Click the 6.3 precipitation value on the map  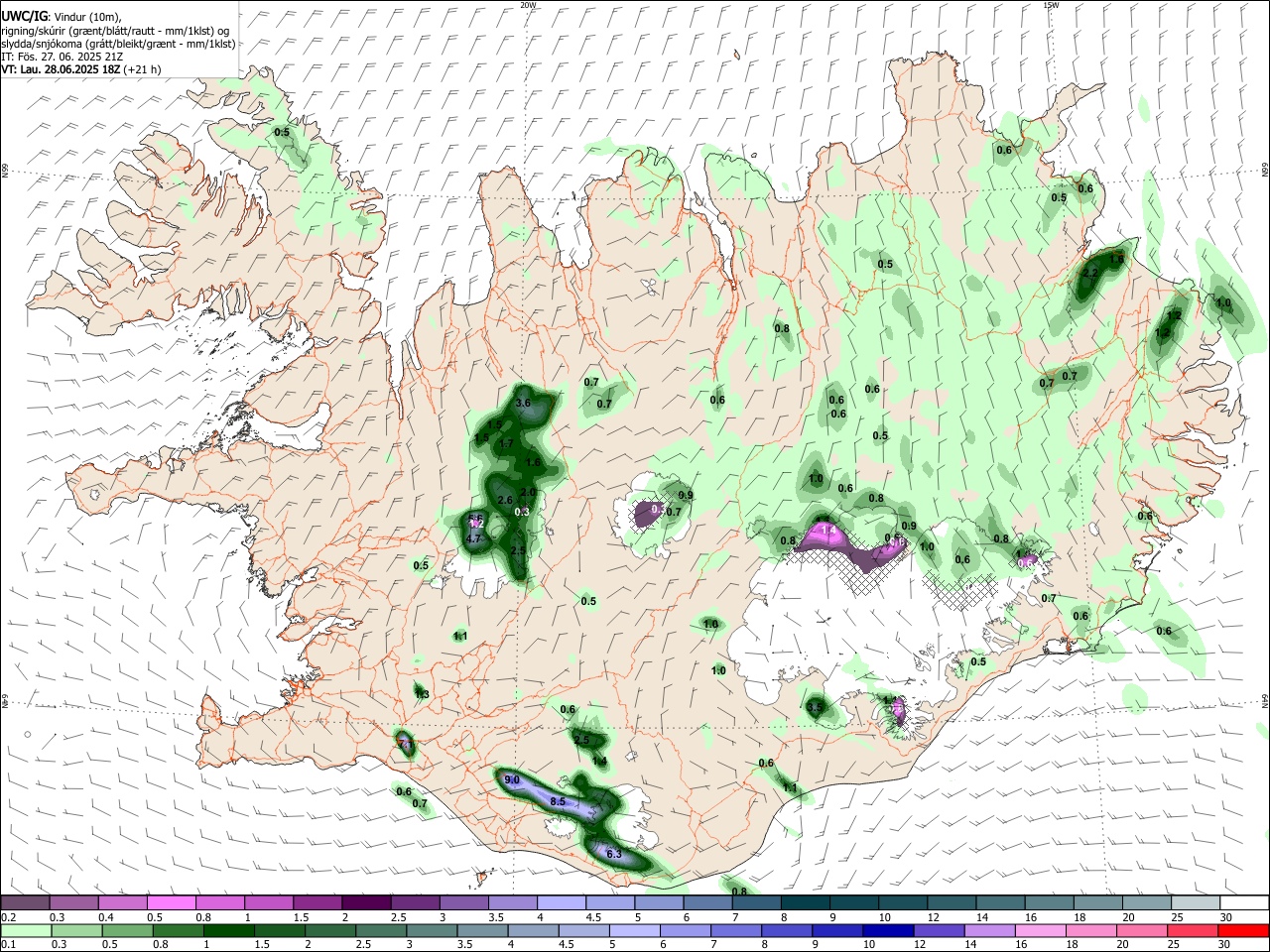[613, 854]
